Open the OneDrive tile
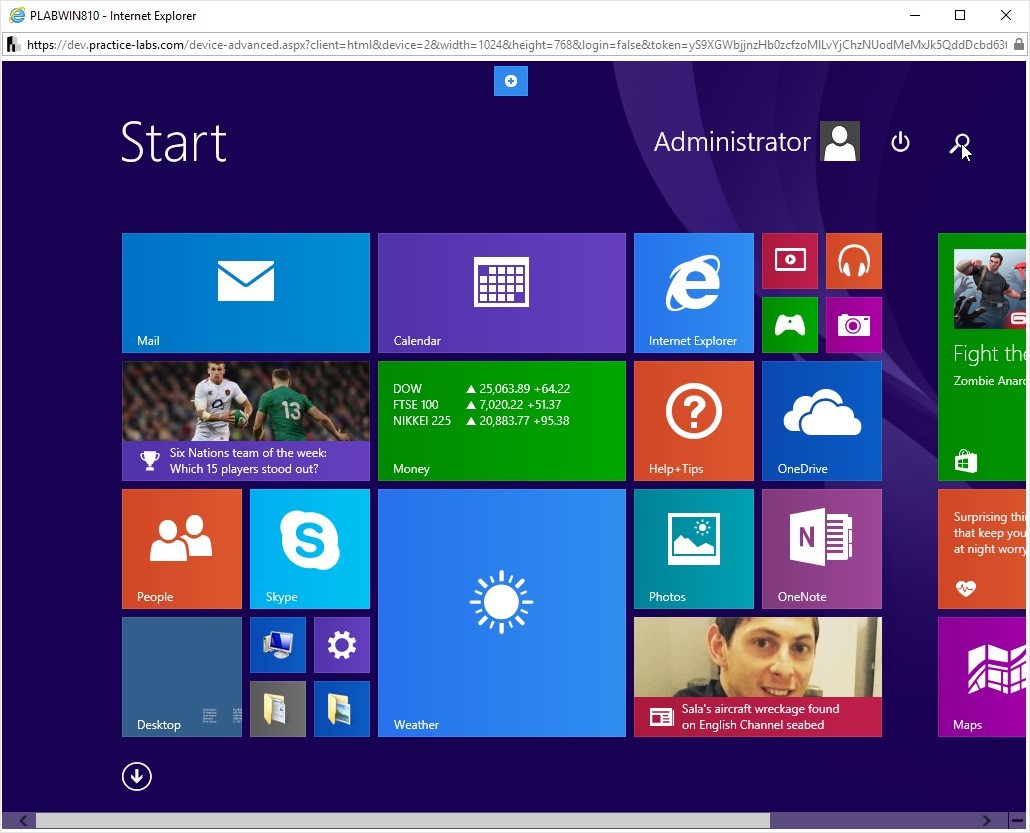 pyautogui.click(x=822, y=421)
